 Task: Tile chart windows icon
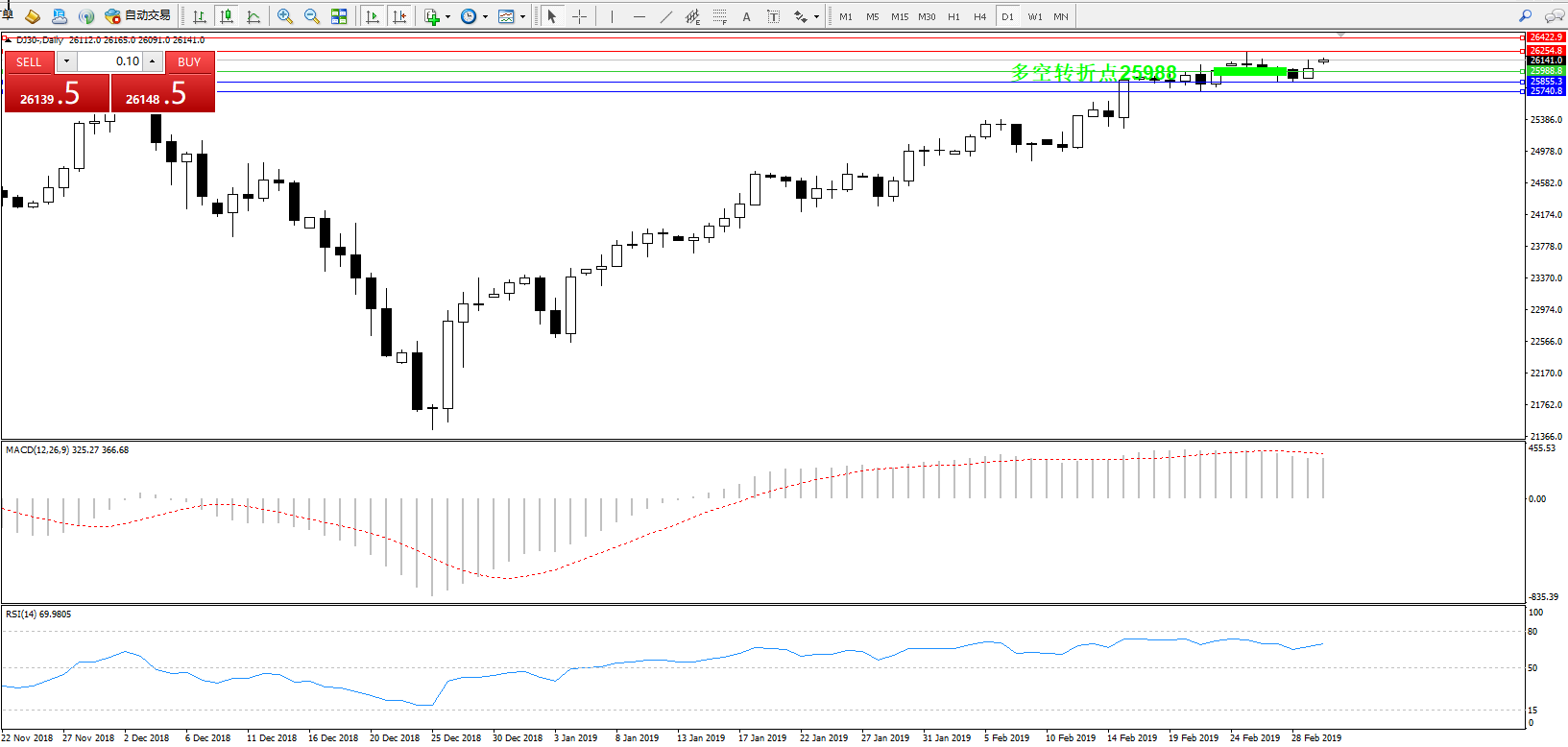[339, 16]
